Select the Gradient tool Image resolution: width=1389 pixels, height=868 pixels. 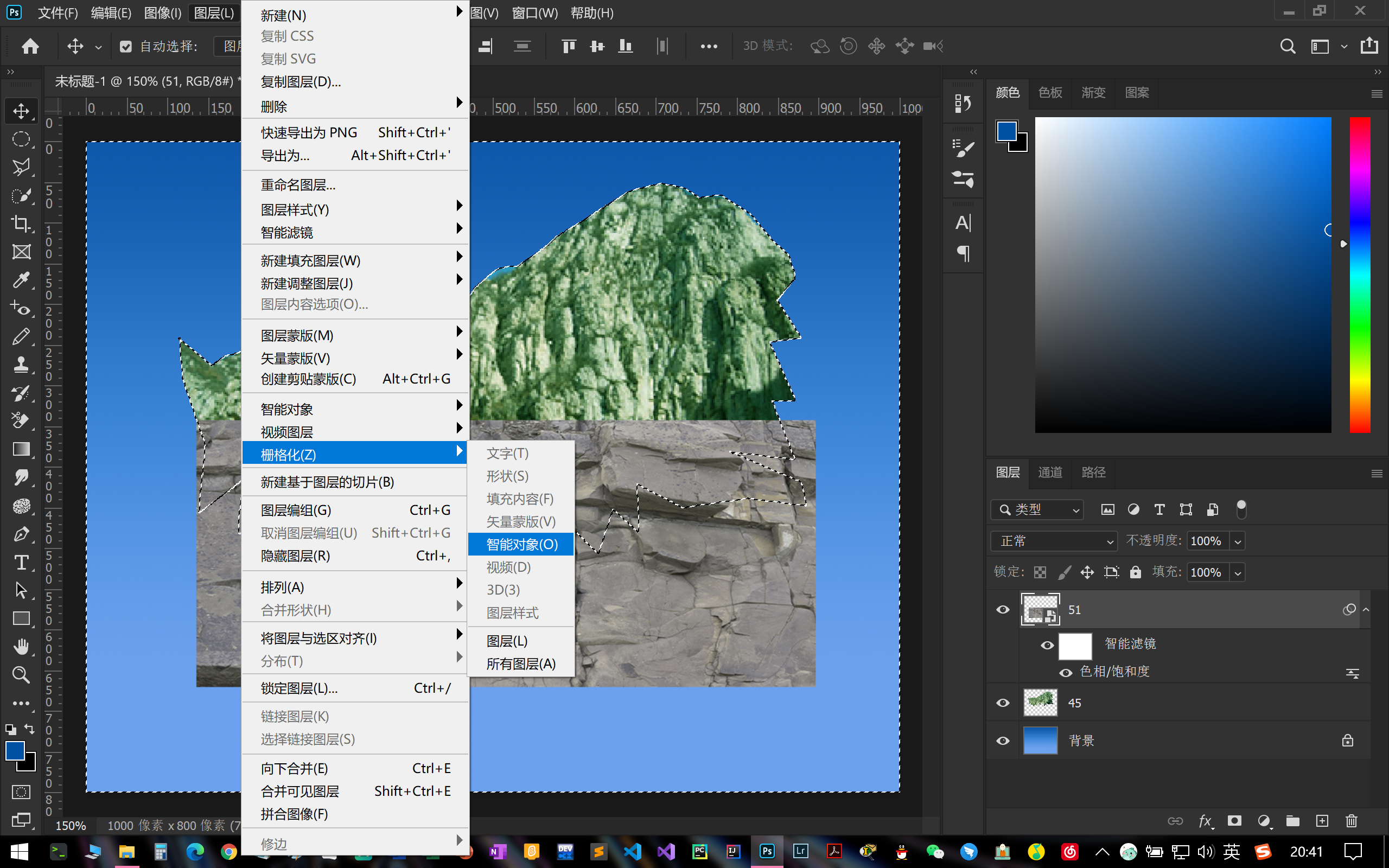click(x=21, y=449)
